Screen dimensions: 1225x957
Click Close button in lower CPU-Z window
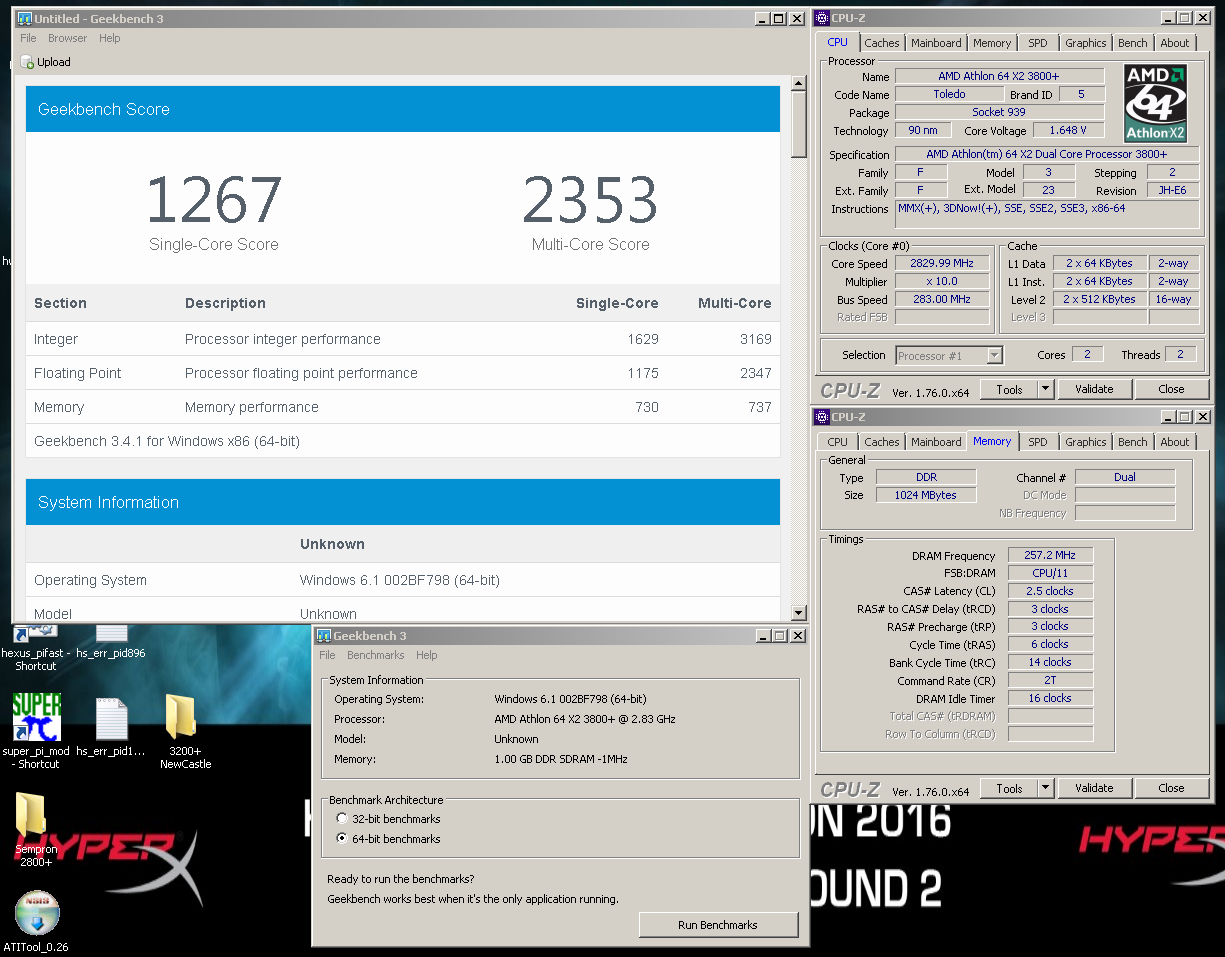coord(1171,788)
